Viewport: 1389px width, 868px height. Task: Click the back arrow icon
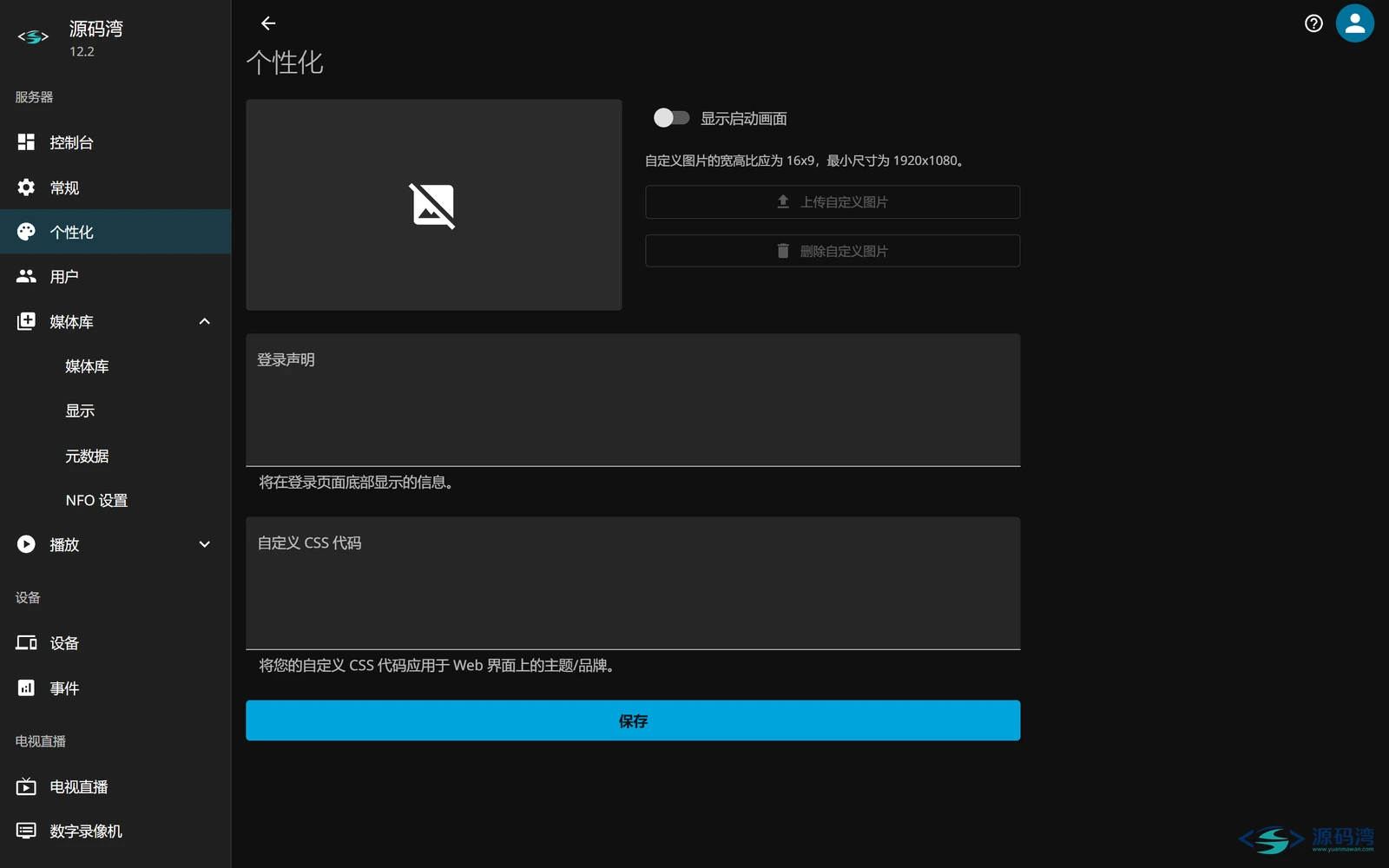click(x=268, y=23)
